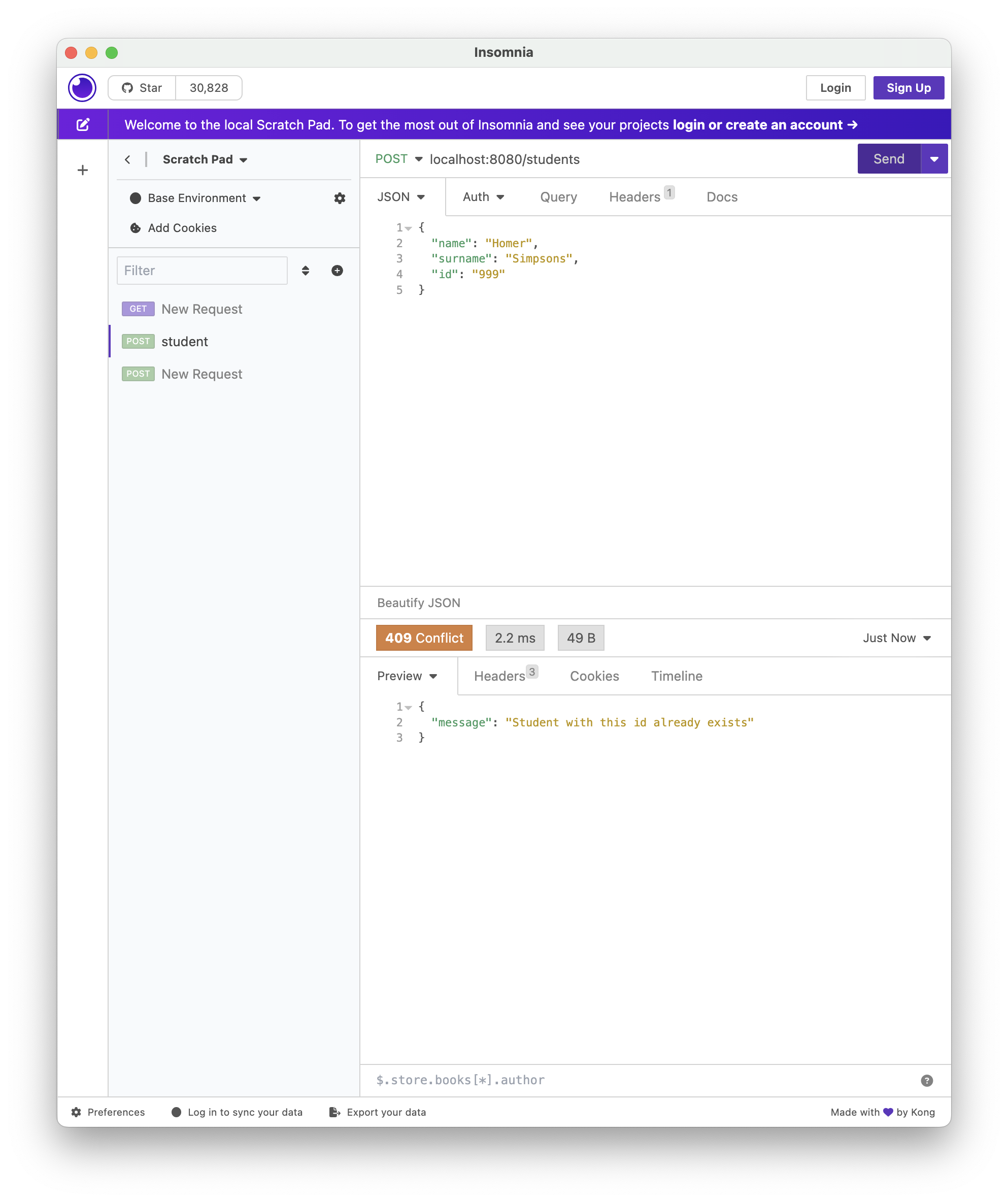Click the green macOS fullscreen window button
The height and width of the screenshot is (1202, 1008).
112,53
